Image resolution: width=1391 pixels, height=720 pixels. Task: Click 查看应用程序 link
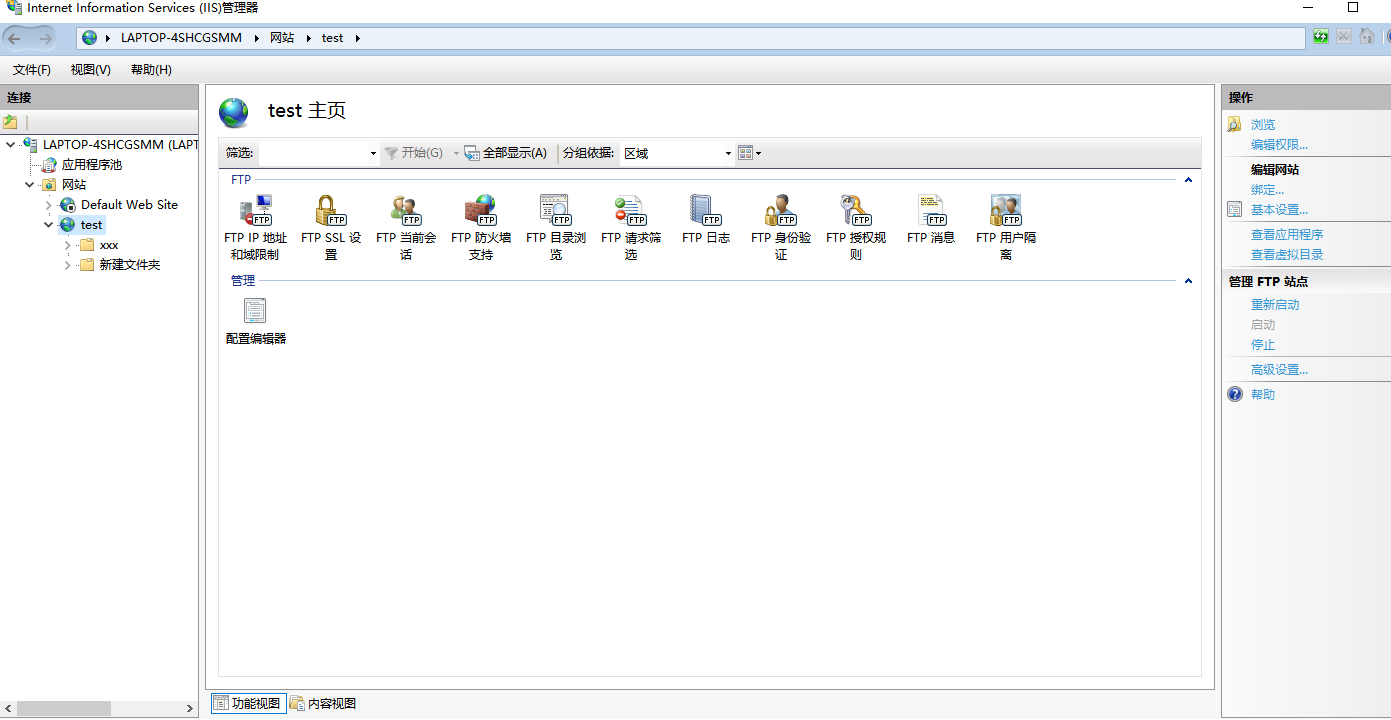click(1287, 235)
